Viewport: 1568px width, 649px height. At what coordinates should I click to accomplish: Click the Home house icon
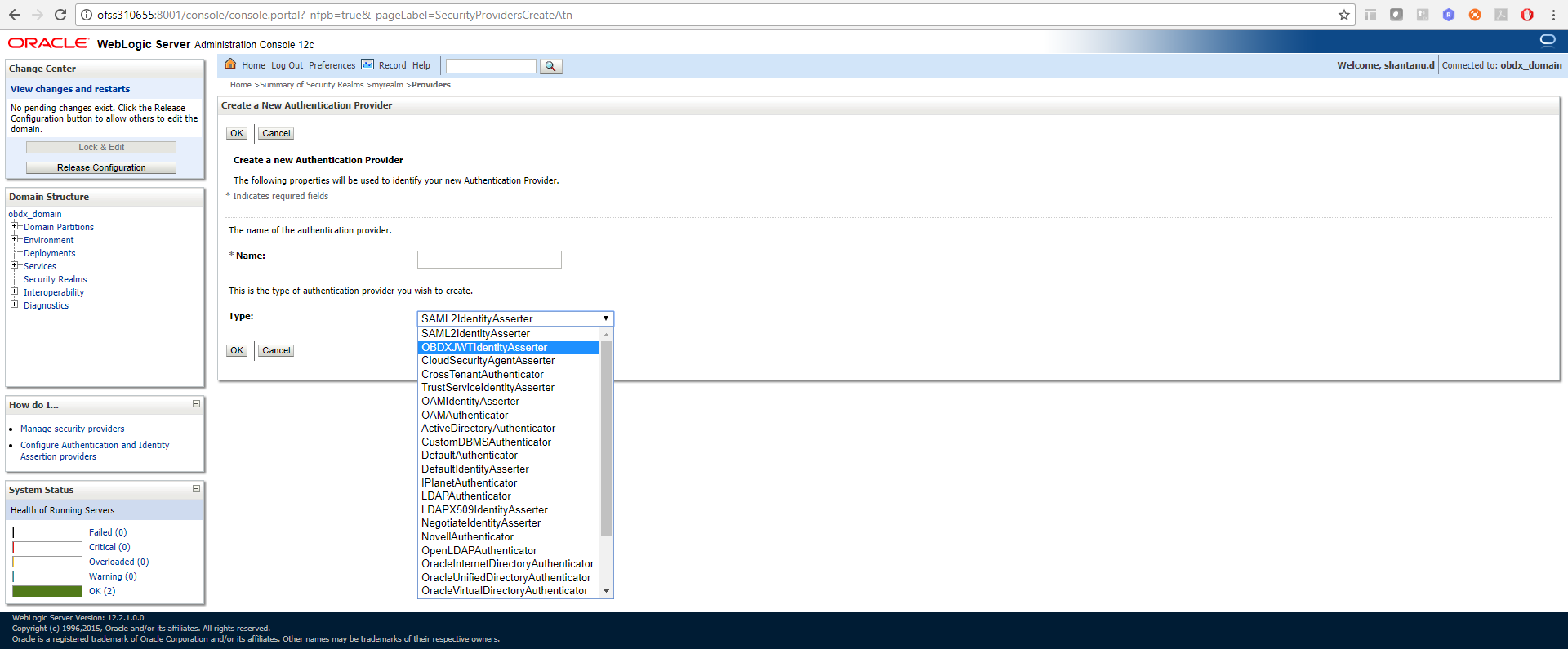point(230,64)
